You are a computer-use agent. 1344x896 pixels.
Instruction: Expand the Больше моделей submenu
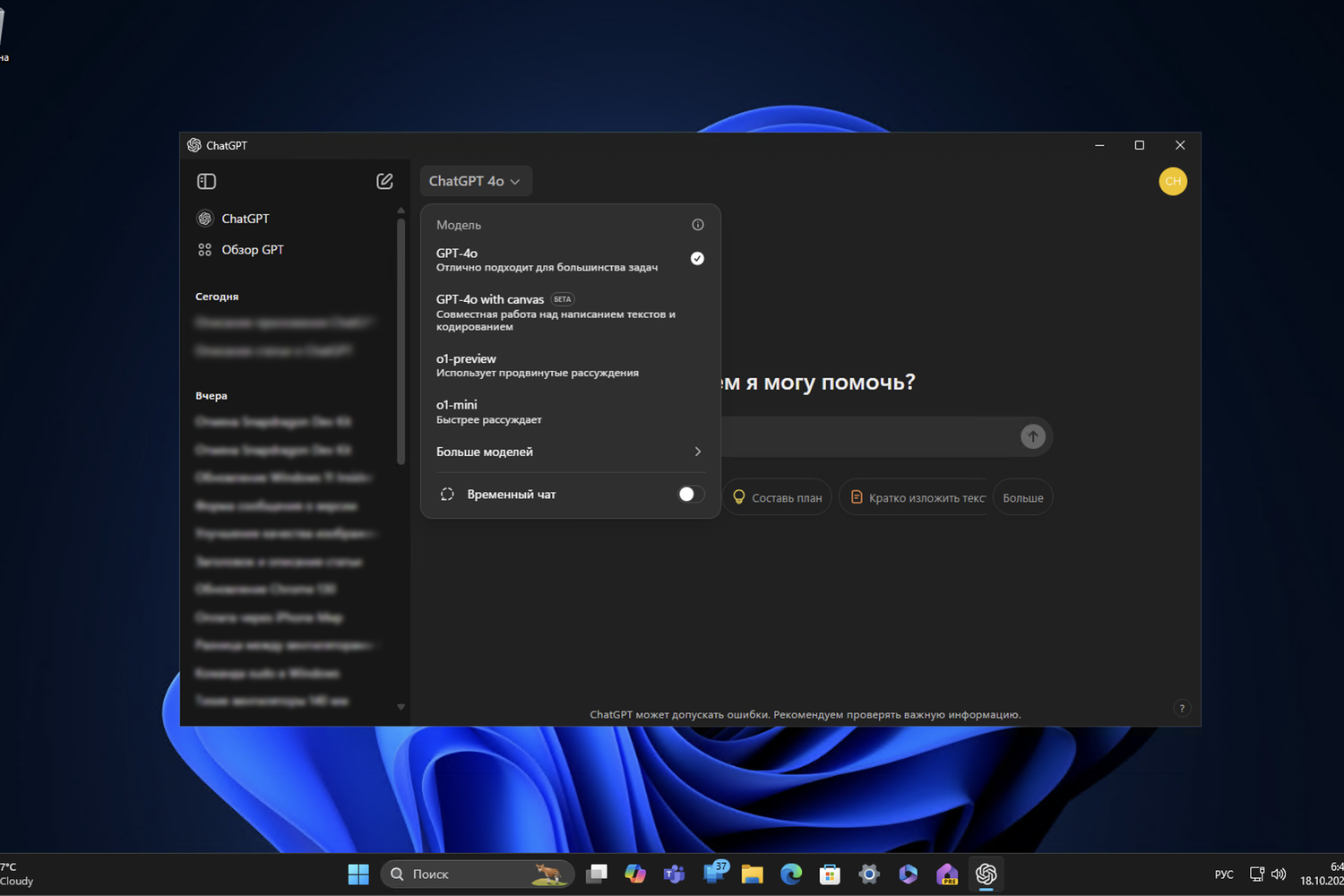pyautogui.click(x=571, y=452)
